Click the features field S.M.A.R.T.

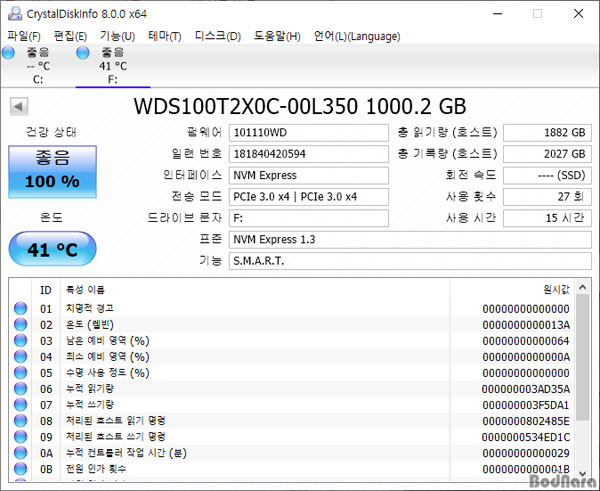tap(410, 261)
